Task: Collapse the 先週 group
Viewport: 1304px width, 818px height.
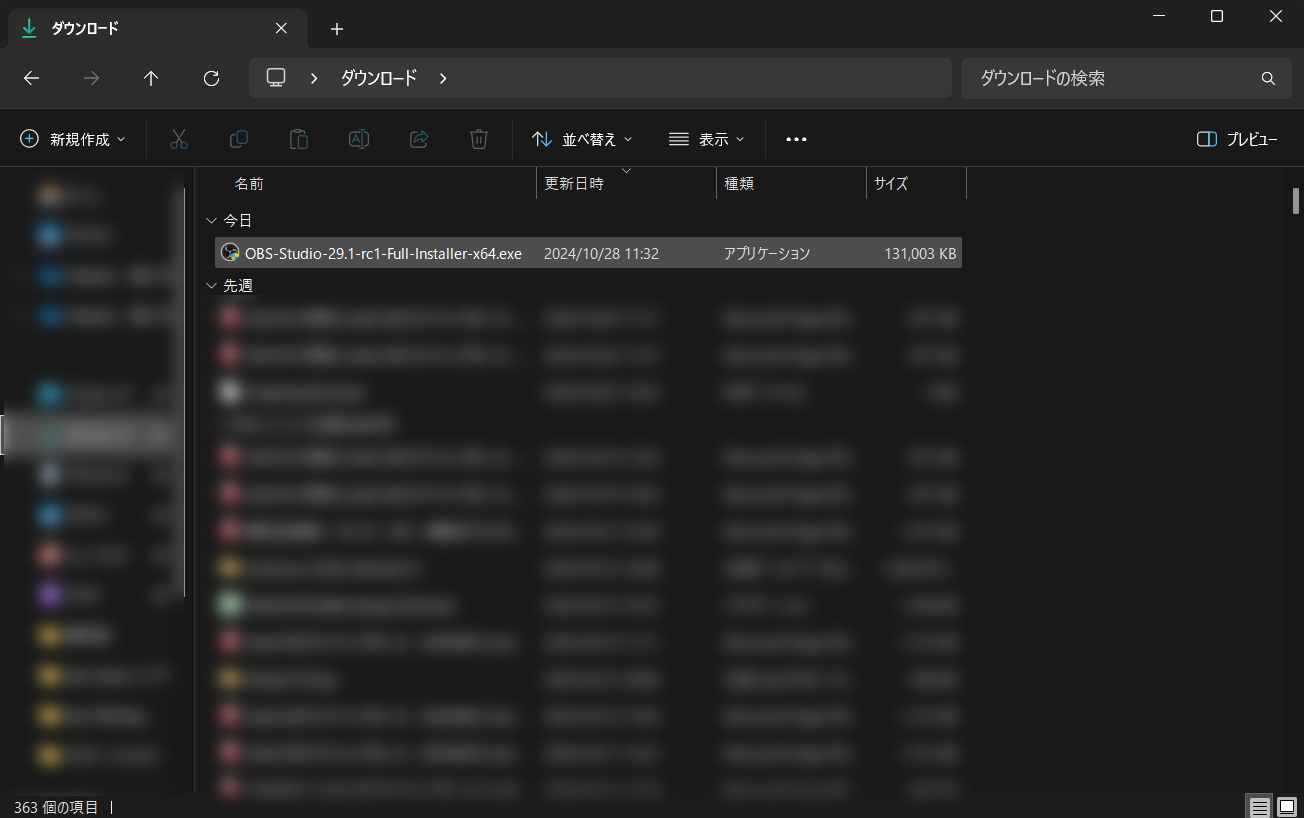Action: point(211,286)
